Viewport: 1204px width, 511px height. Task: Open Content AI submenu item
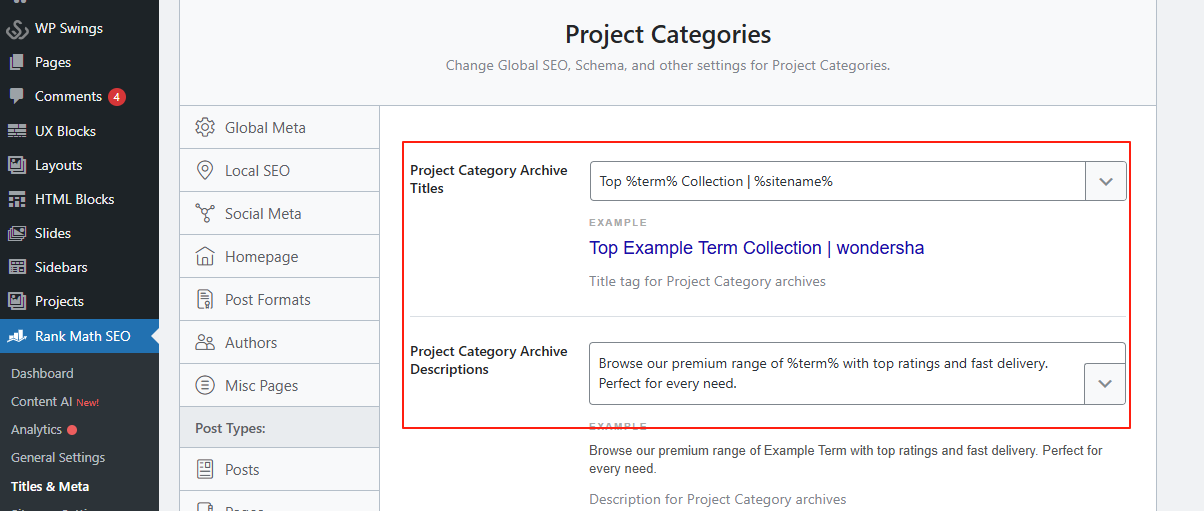point(41,401)
